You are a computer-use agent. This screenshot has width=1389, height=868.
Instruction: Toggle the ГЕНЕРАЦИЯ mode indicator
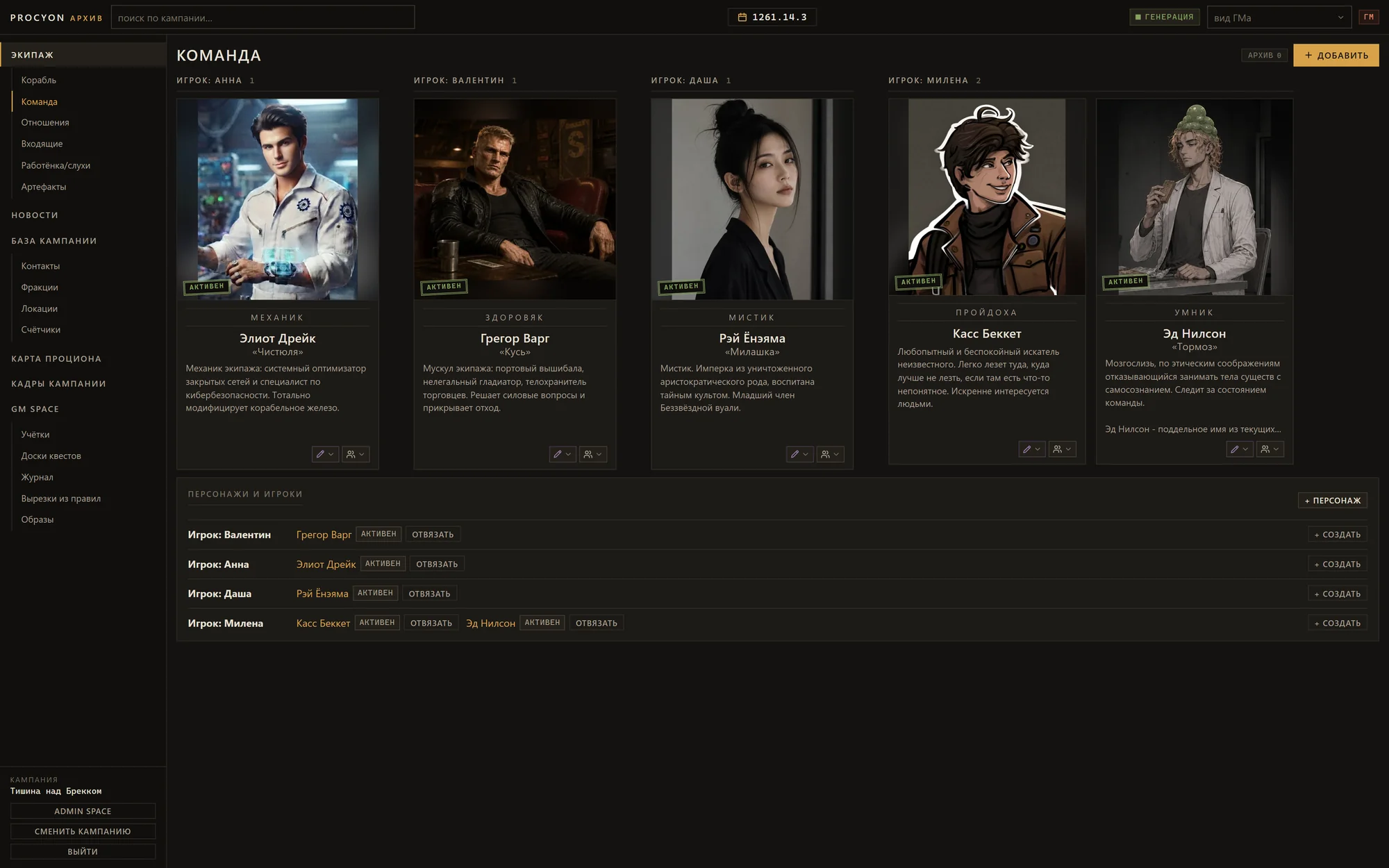(x=1165, y=17)
